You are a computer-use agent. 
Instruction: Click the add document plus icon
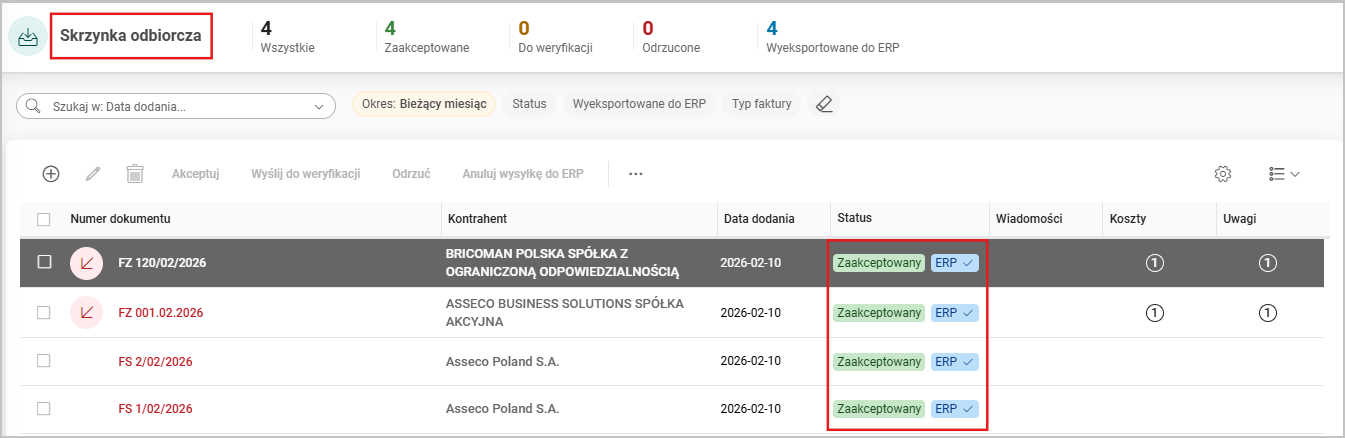(x=51, y=173)
